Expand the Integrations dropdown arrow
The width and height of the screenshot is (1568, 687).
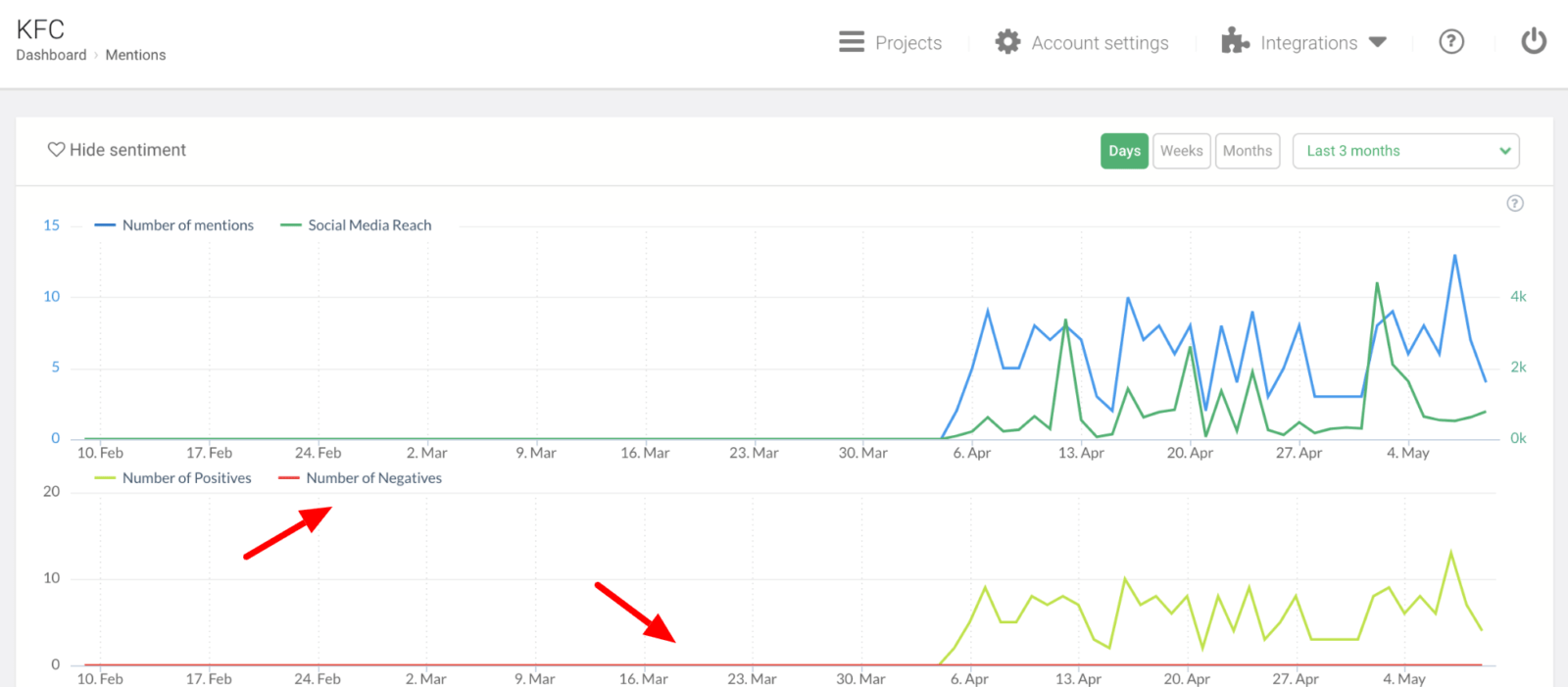coord(1378,42)
